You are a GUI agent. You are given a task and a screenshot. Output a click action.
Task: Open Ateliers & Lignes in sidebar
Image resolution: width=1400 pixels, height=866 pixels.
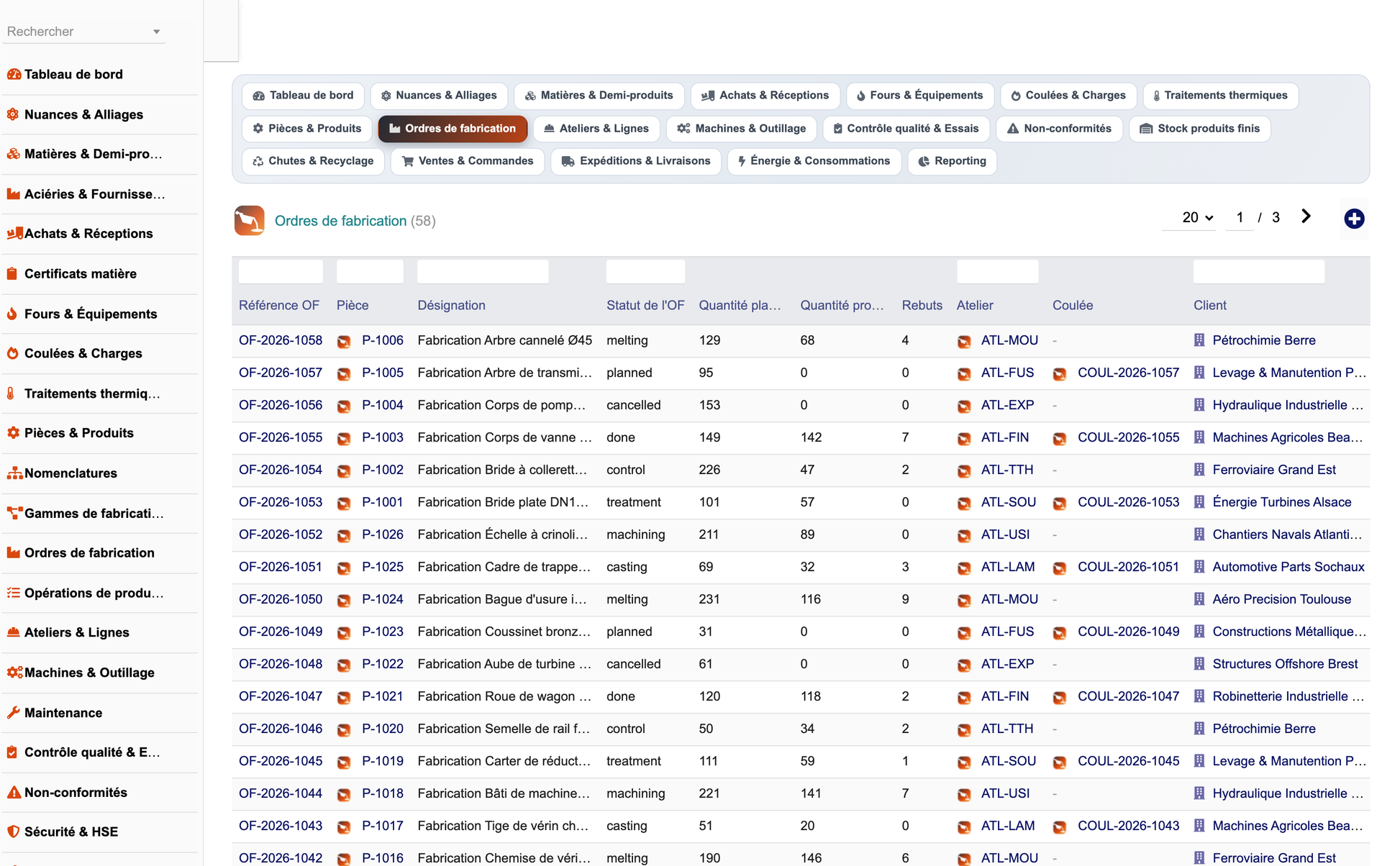coord(77,632)
